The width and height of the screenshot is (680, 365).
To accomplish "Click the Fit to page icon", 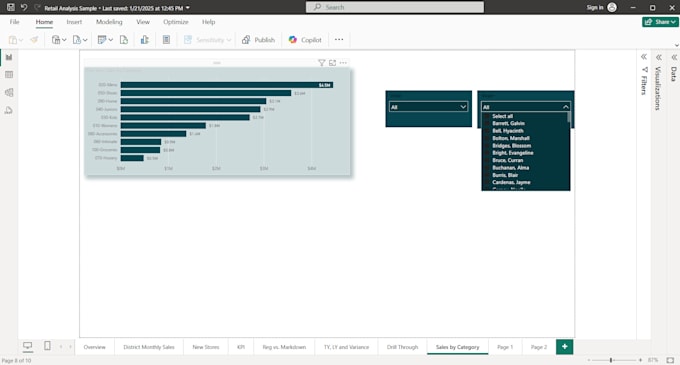I will (670, 360).
